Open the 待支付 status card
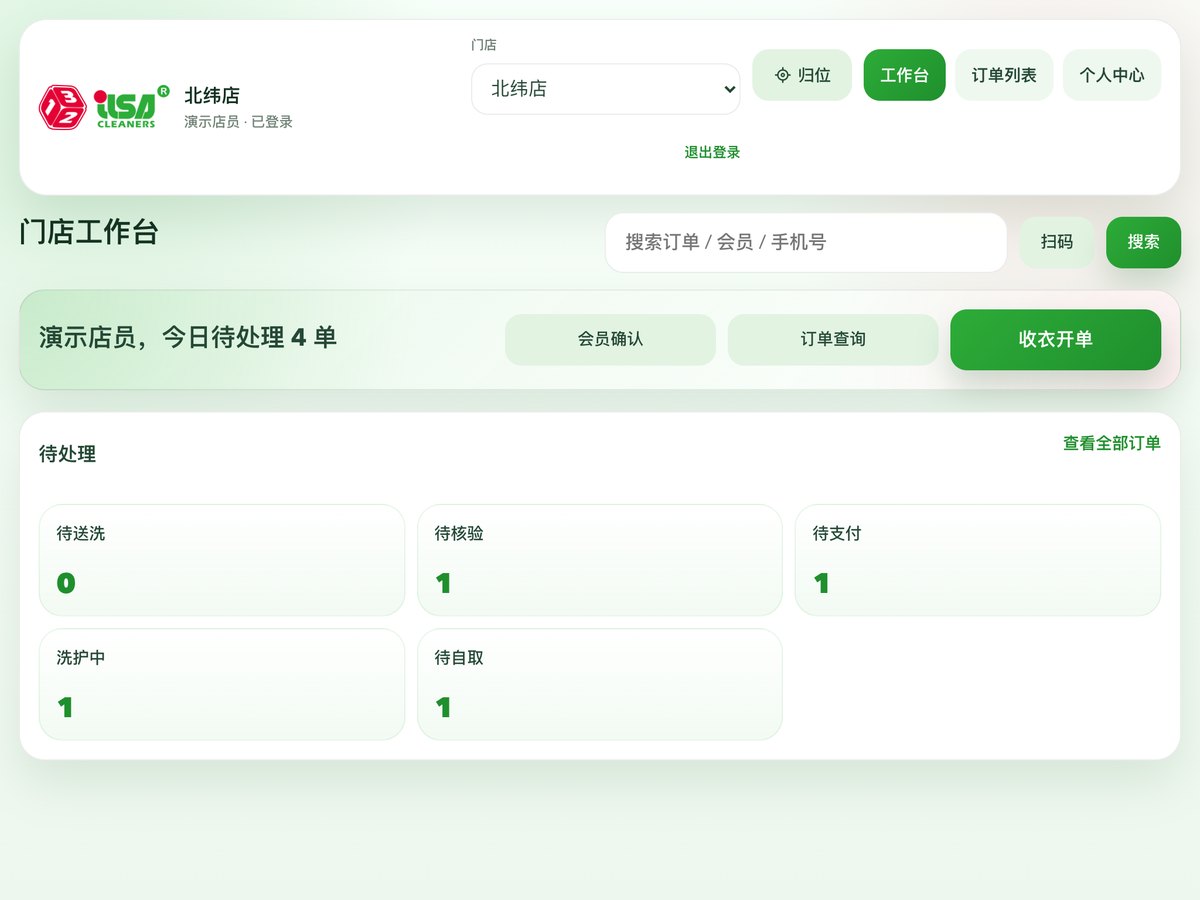 click(x=978, y=560)
